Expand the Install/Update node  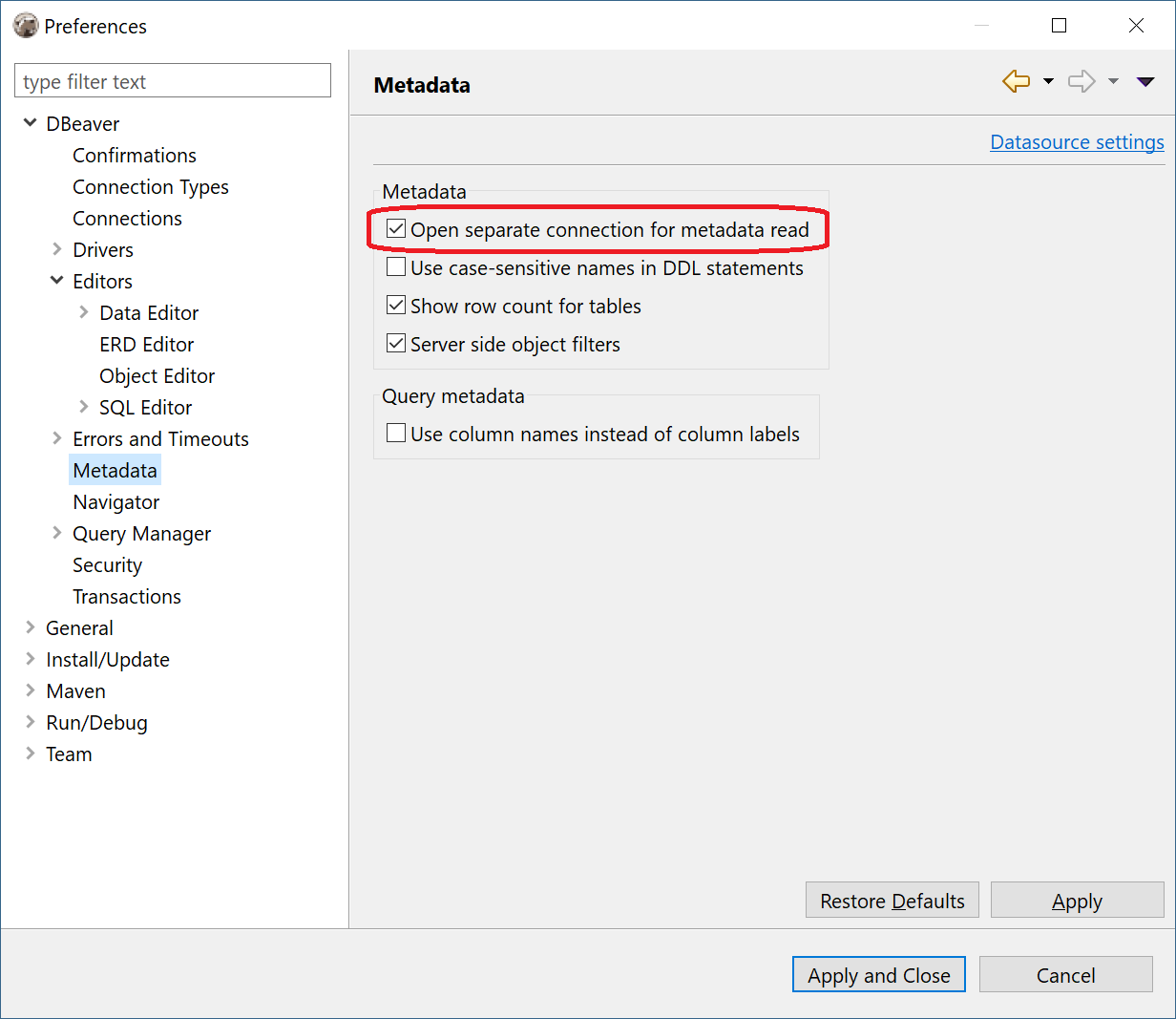click(31, 659)
